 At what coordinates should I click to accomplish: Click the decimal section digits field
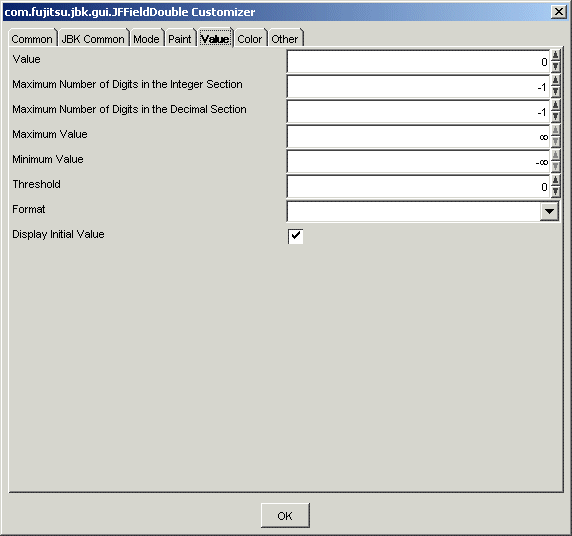418,112
